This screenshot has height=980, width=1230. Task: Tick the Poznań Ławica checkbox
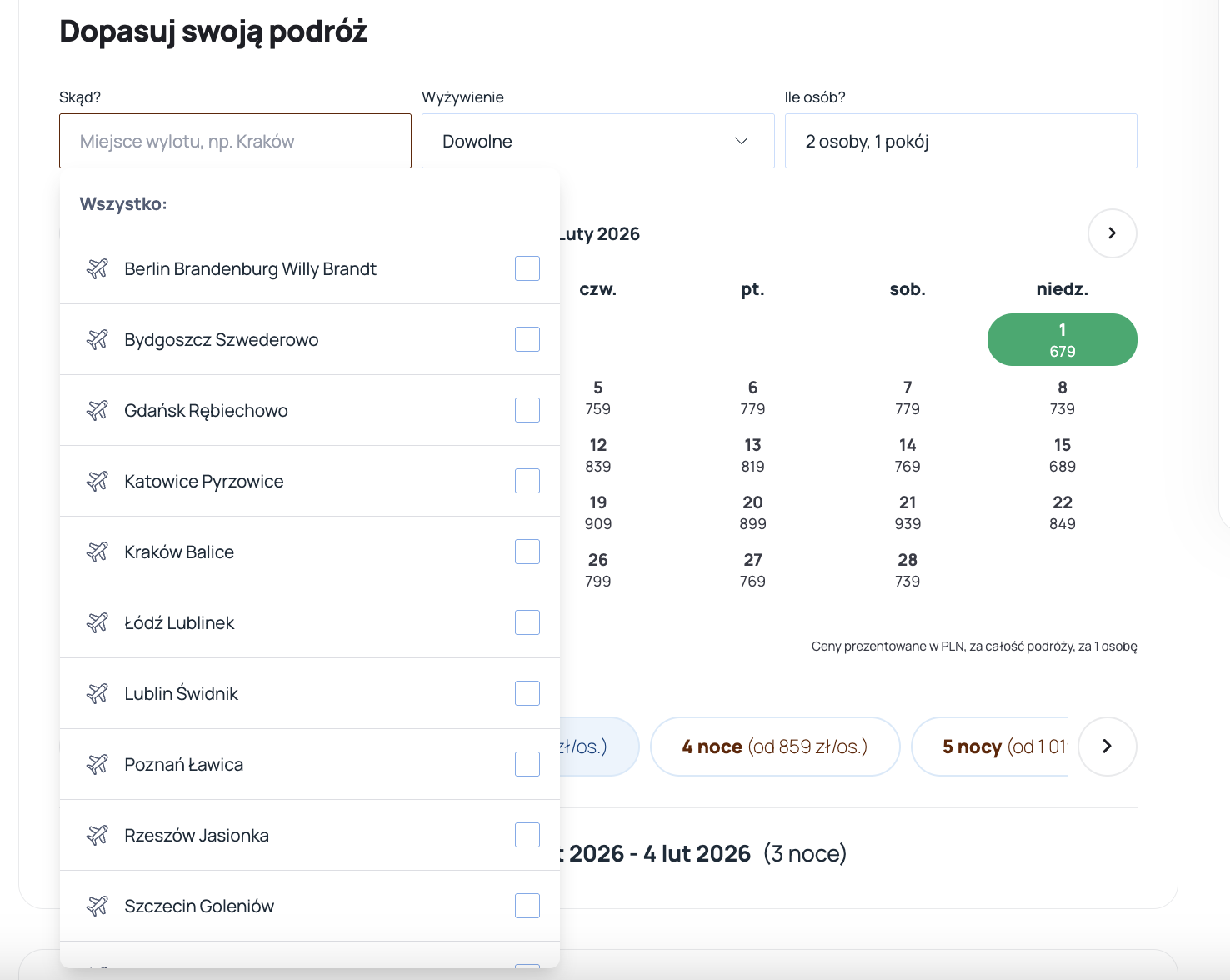point(527,764)
